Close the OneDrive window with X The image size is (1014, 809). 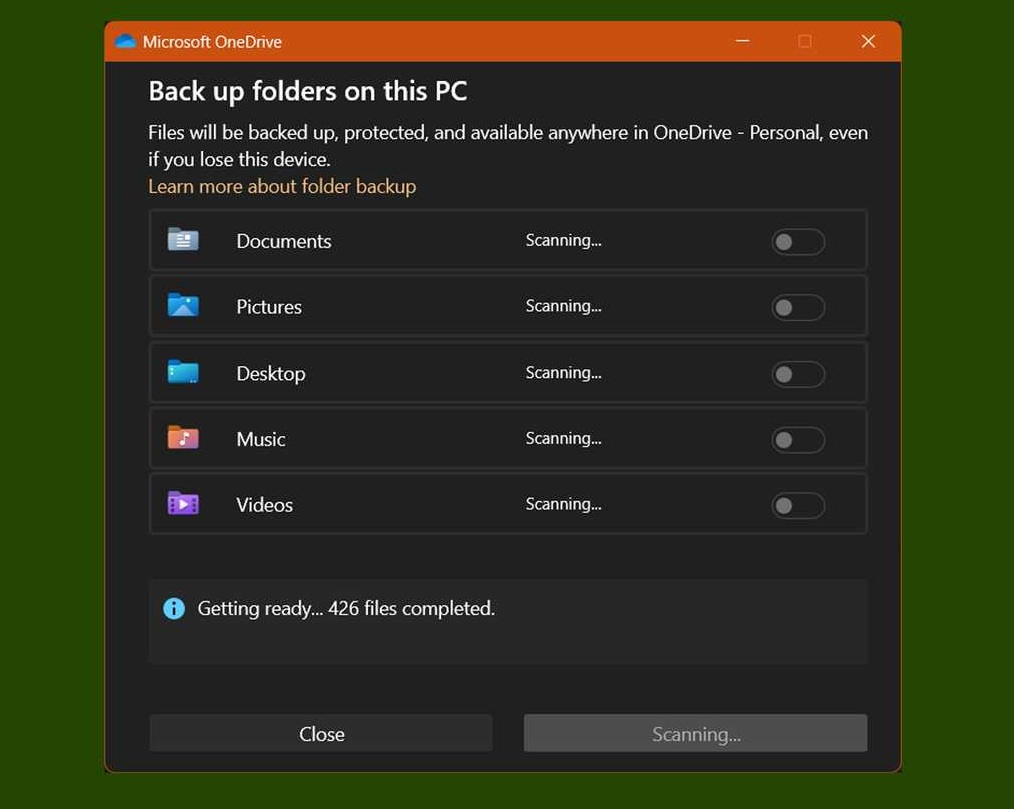[868, 41]
